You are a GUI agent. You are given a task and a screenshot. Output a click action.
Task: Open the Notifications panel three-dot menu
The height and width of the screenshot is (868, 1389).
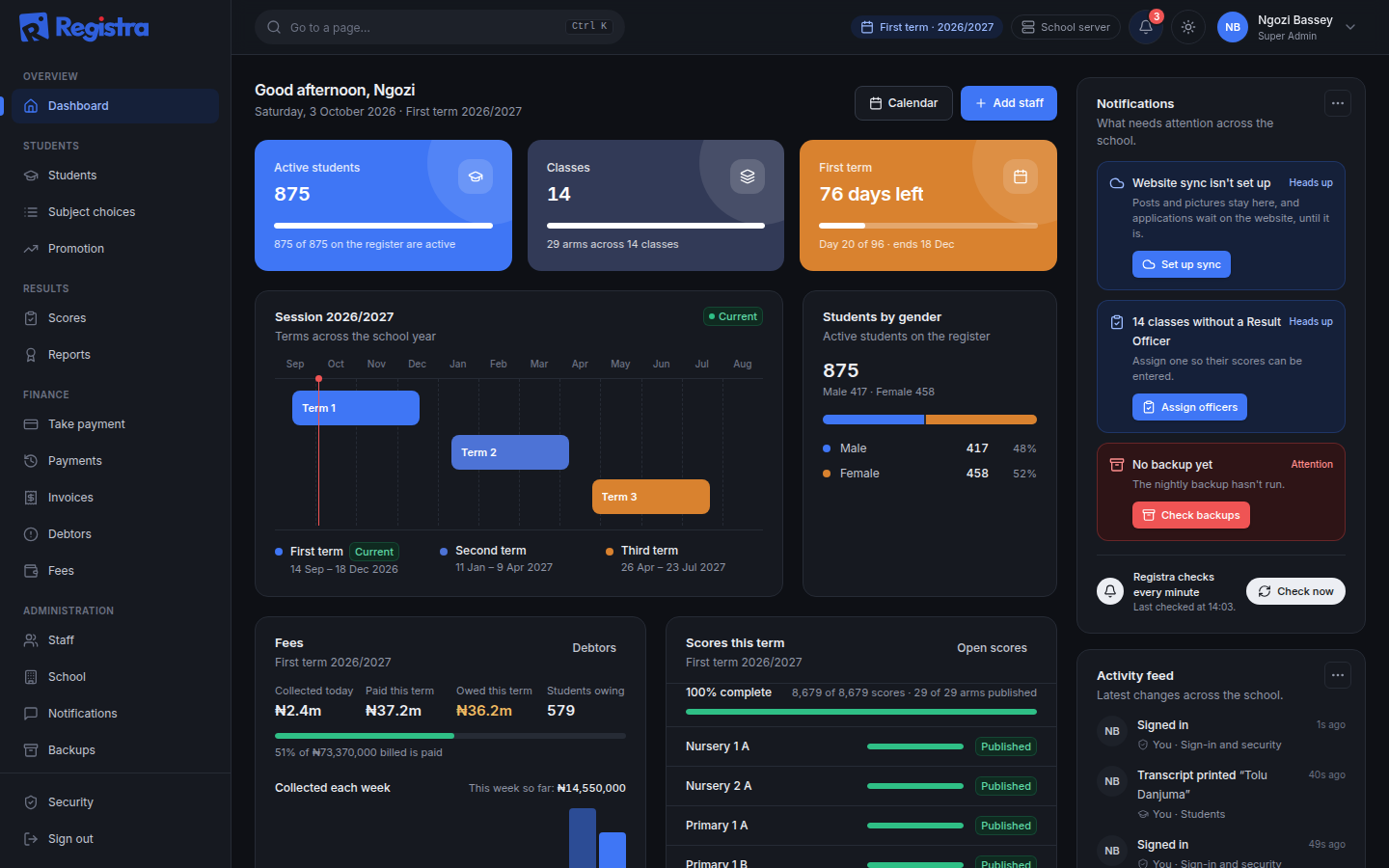coord(1337,103)
